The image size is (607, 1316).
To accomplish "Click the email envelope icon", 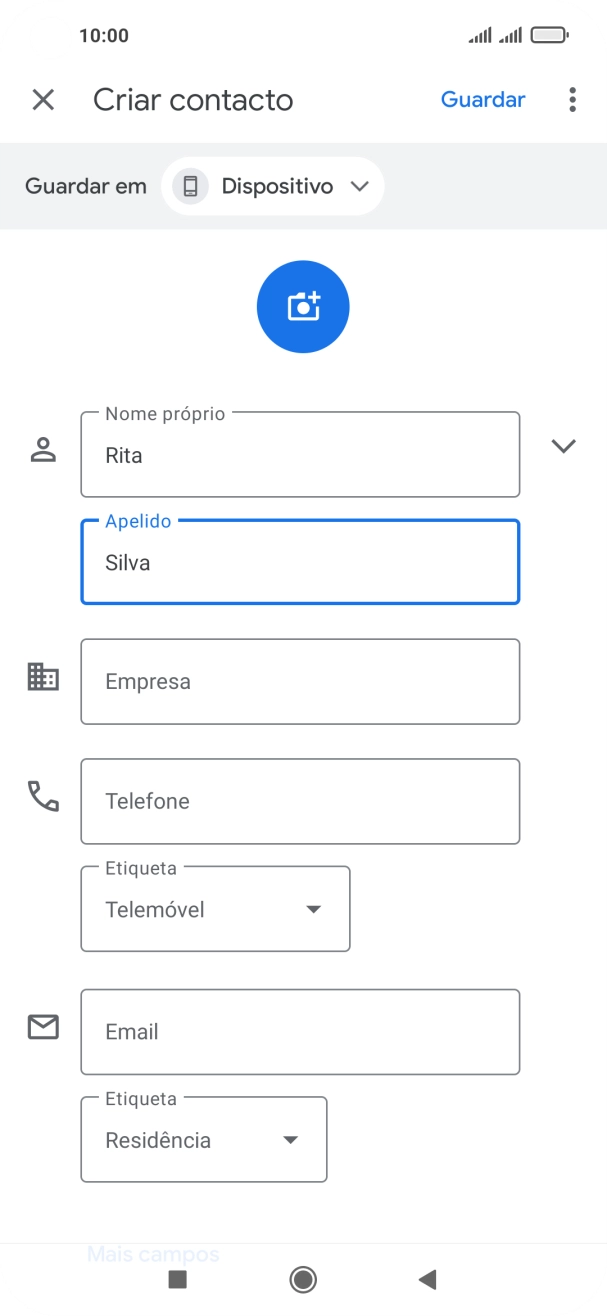I will [43, 1027].
